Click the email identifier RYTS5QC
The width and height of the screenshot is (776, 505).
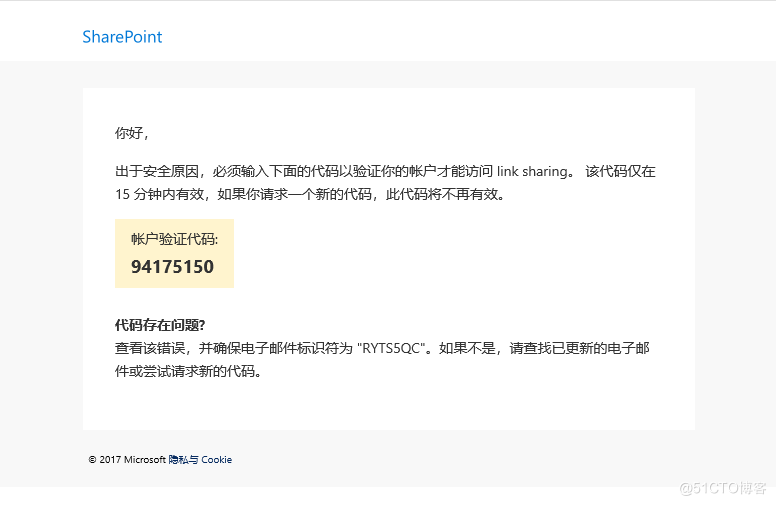point(391,348)
